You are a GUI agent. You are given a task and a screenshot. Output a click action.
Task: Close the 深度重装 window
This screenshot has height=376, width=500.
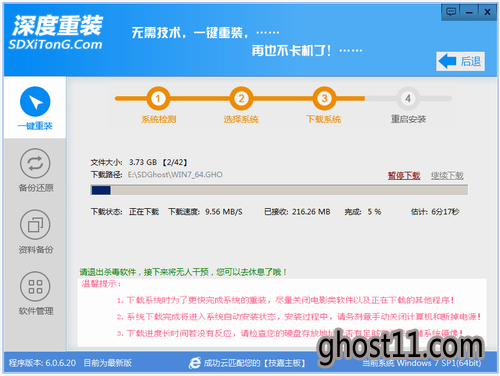(x=487, y=12)
